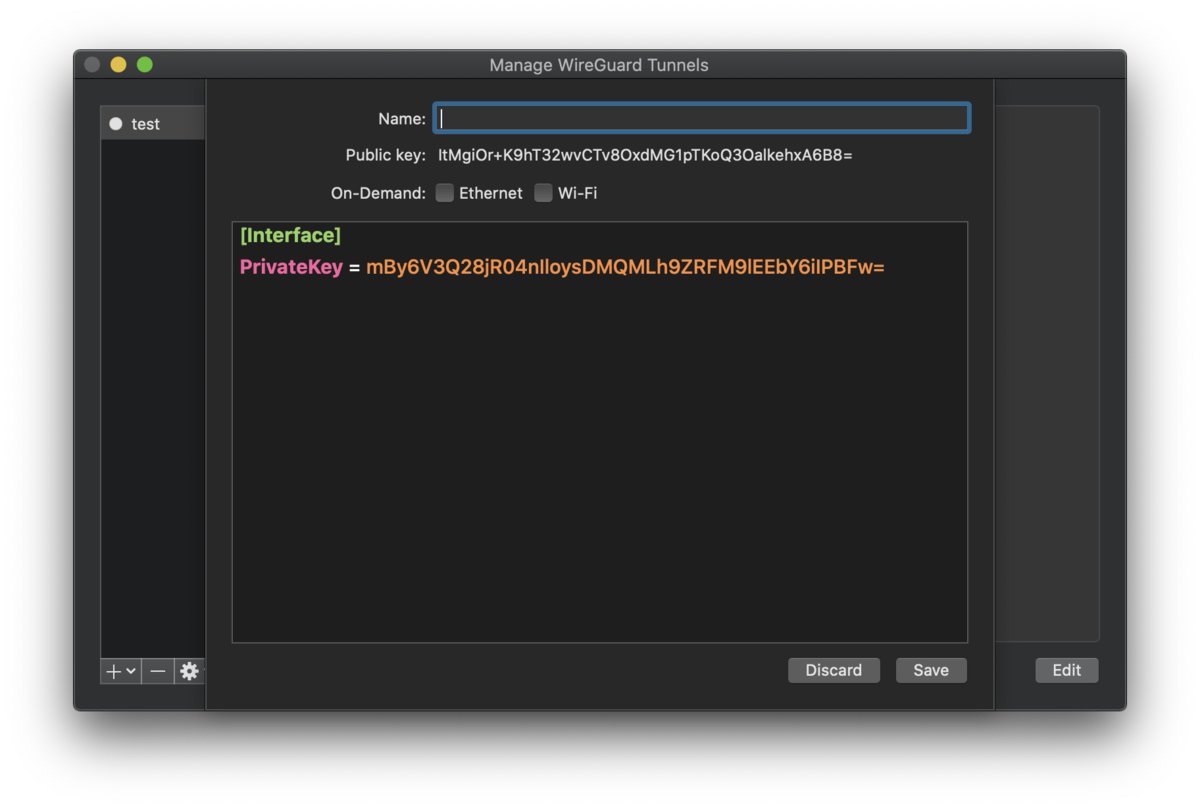Remove tunnel with minus button

[x=157, y=671]
